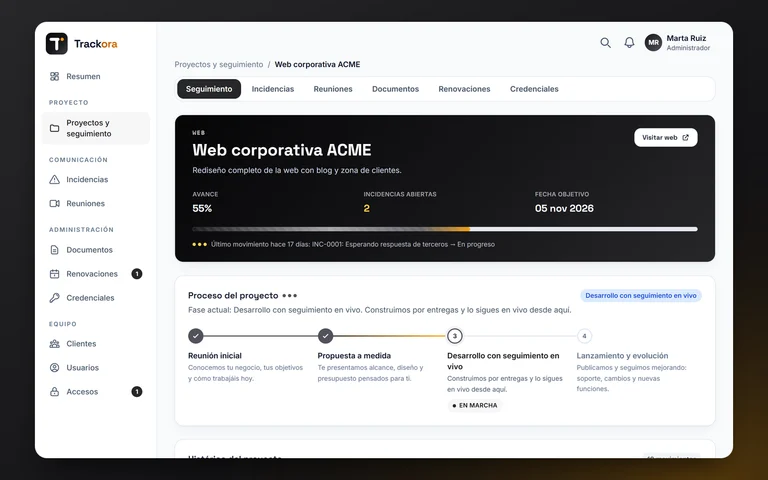The height and width of the screenshot is (480, 768).
Task: Open Proyectos y seguimiento breadcrumb link
Action: coord(219,65)
